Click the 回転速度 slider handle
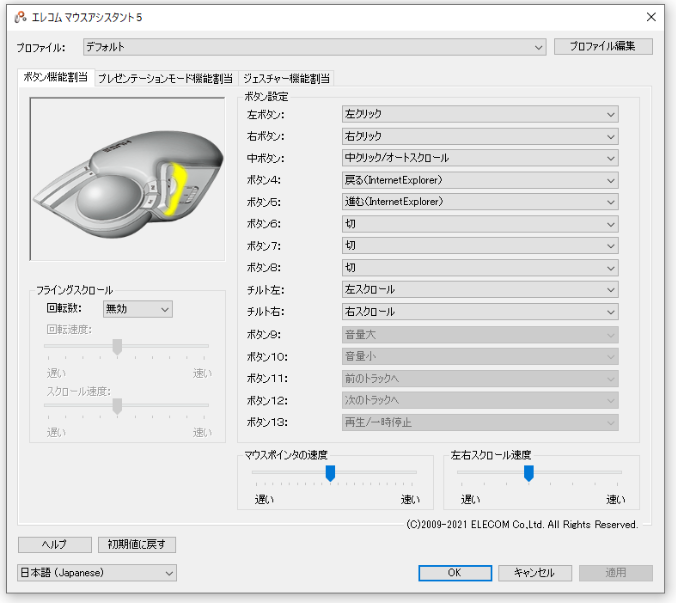 [x=117, y=347]
